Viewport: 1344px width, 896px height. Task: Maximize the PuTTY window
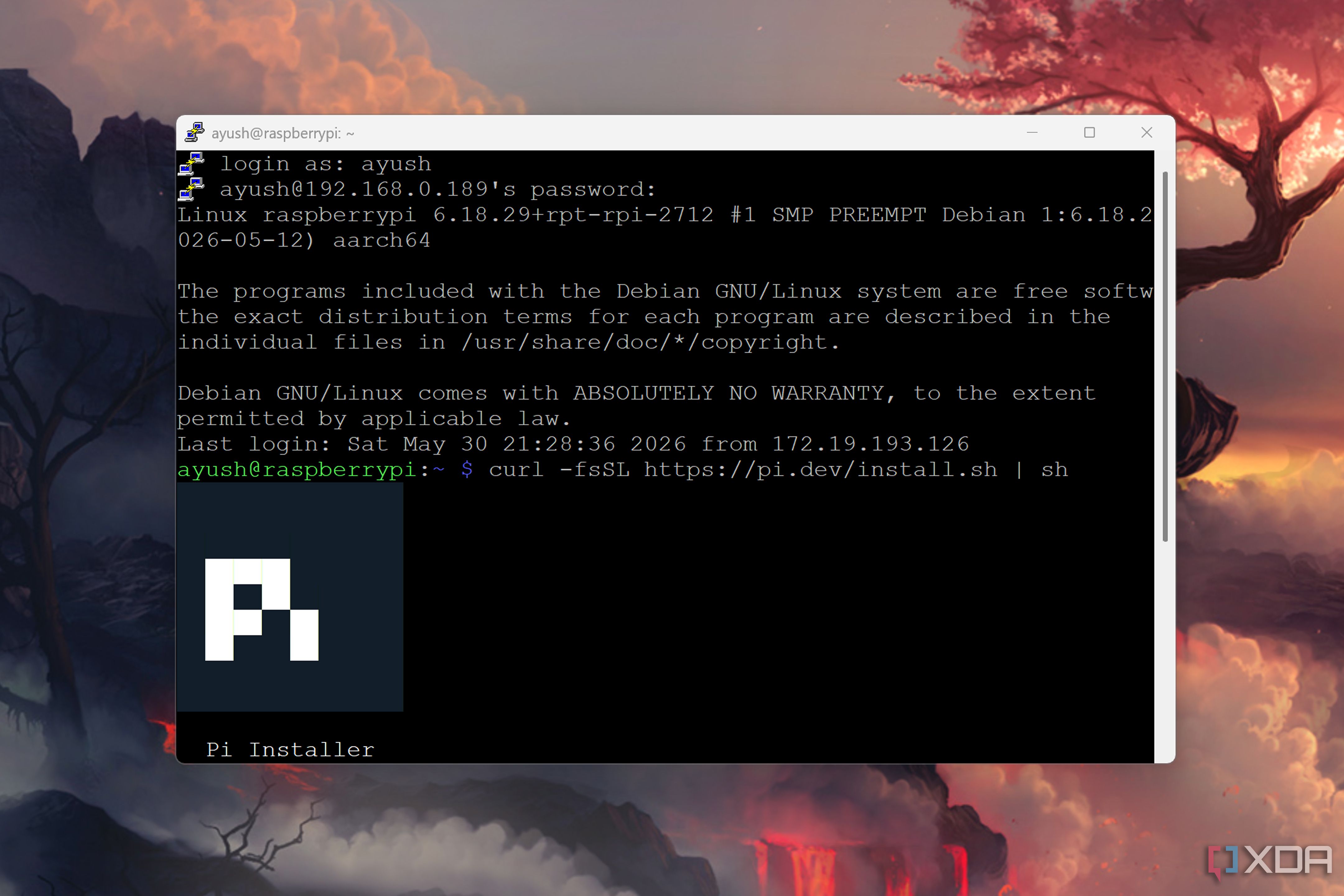[x=1089, y=133]
